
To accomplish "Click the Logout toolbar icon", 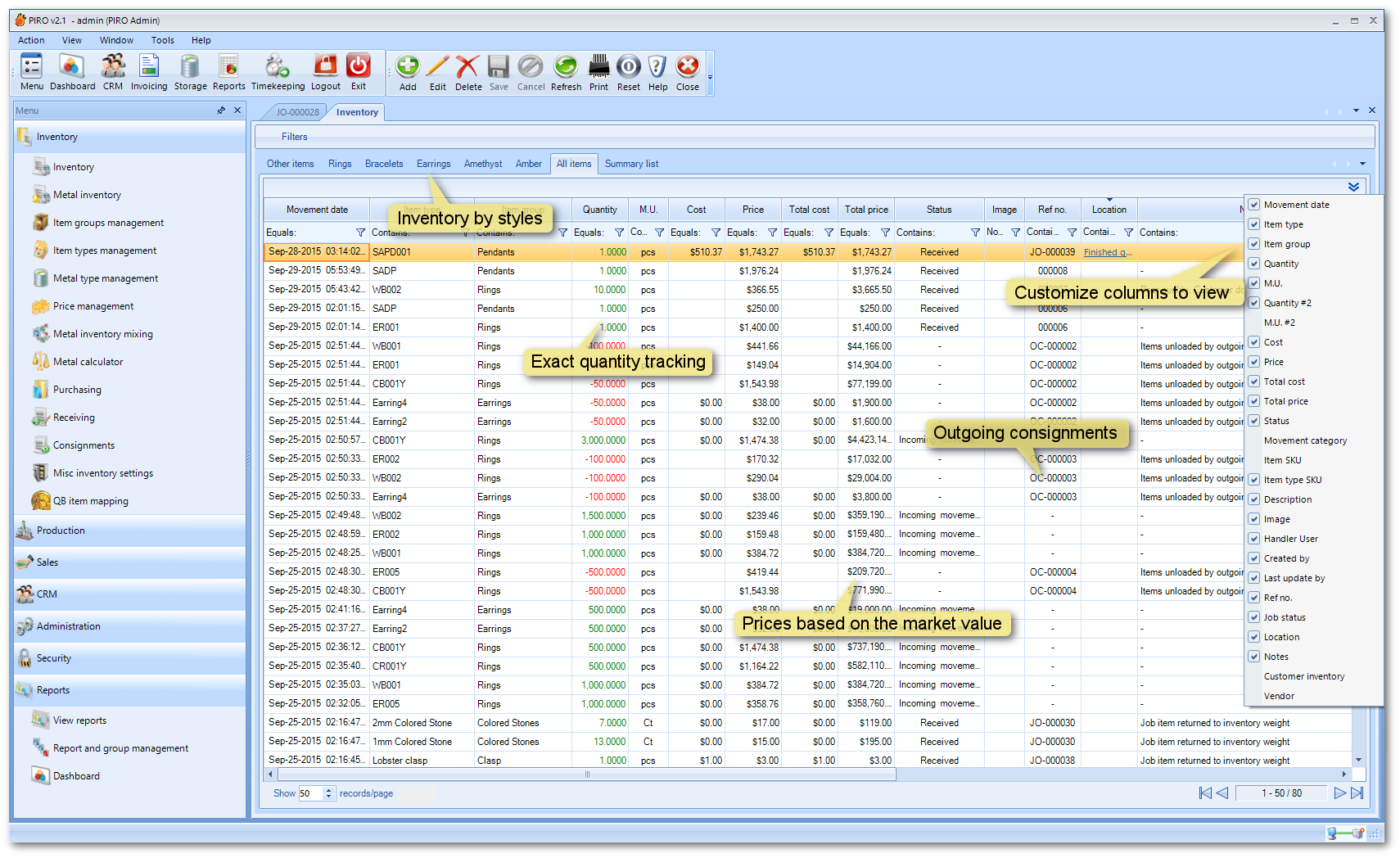I will (x=325, y=72).
